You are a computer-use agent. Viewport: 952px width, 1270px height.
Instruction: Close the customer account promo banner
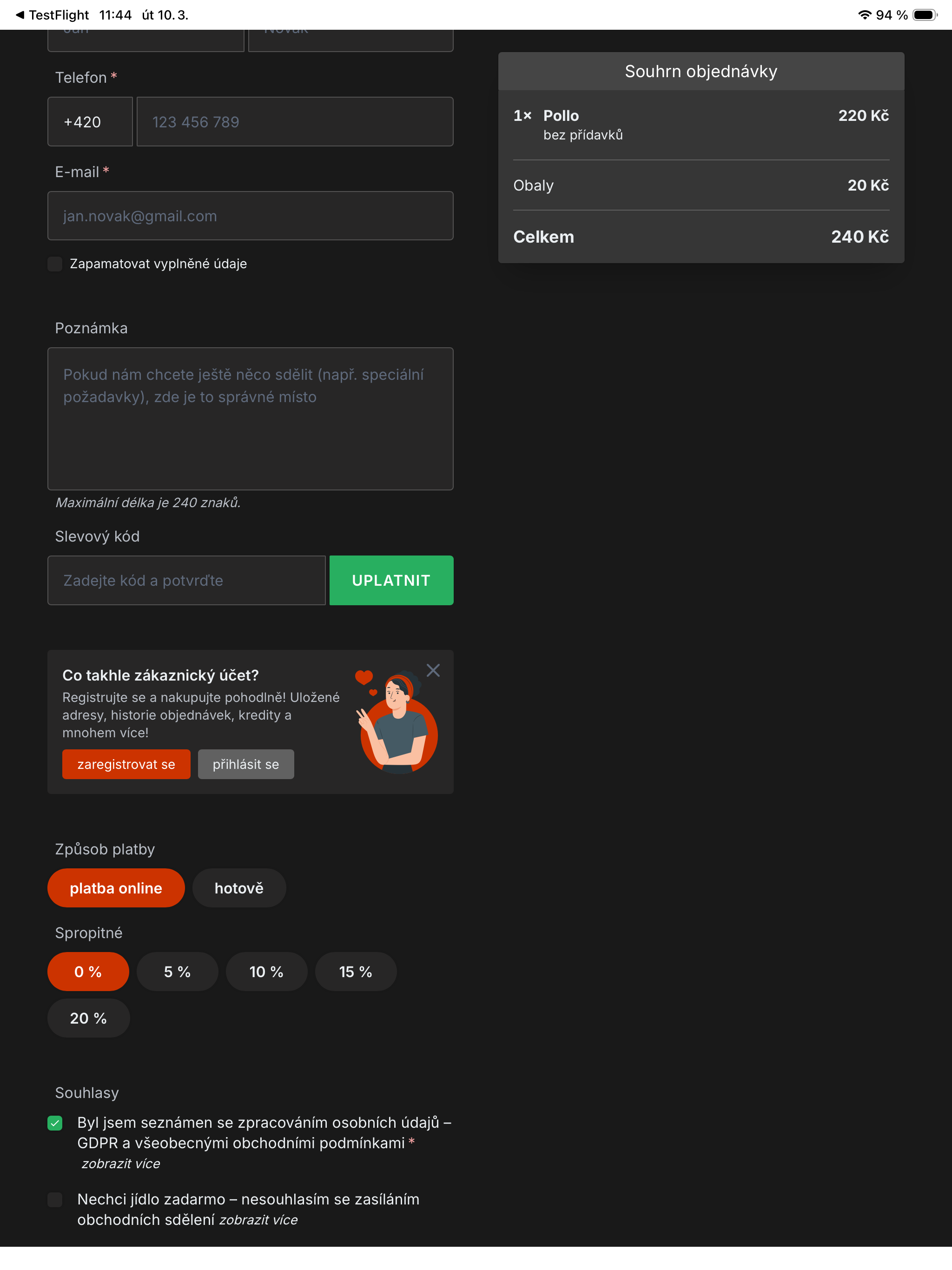click(x=433, y=670)
